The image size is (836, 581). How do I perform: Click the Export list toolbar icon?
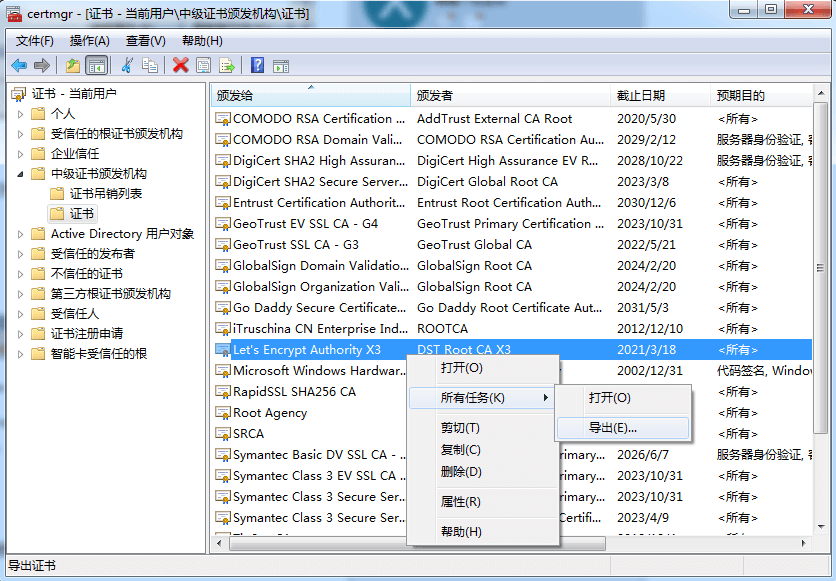pos(227,66)
